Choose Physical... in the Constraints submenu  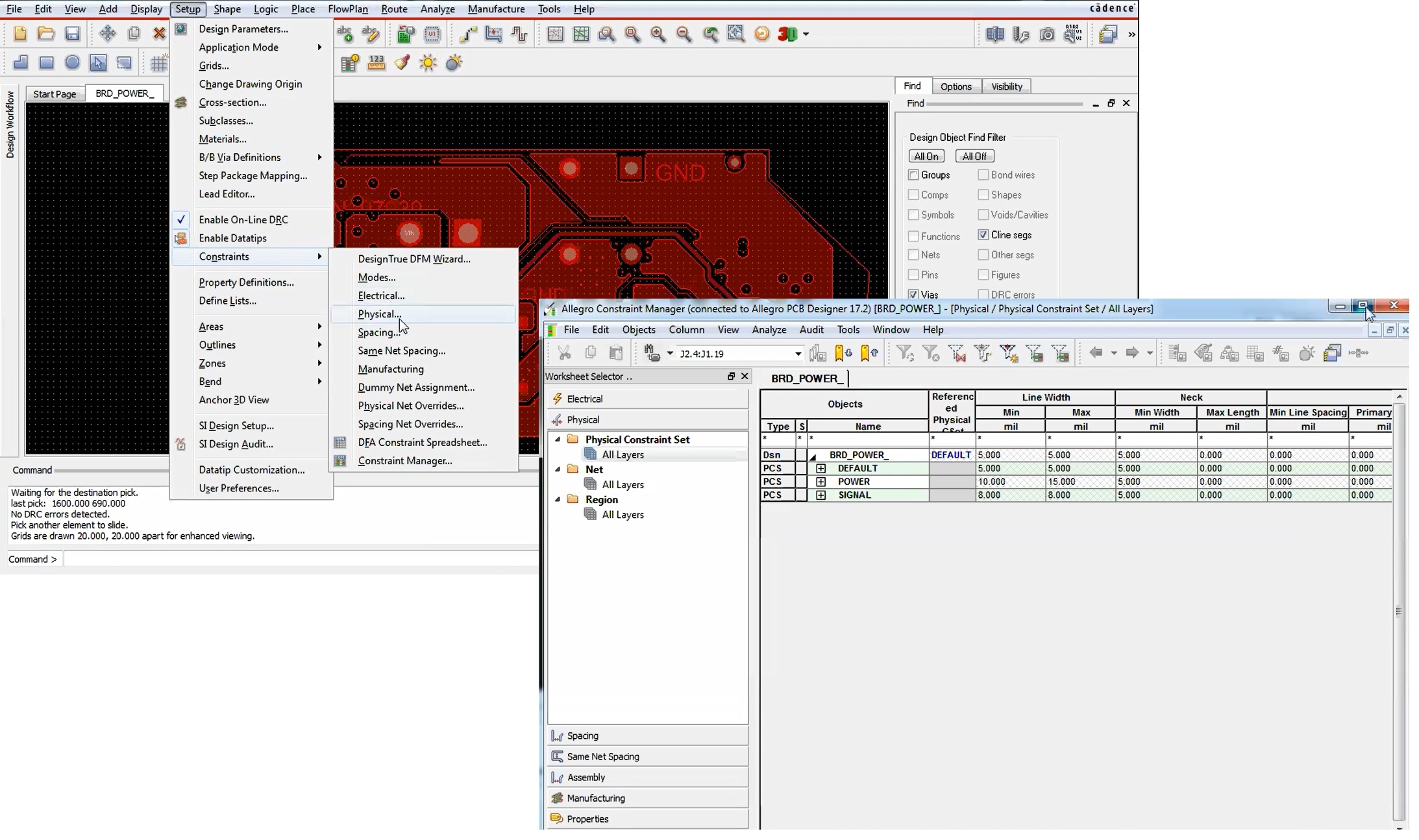click(x=423, y=314)
